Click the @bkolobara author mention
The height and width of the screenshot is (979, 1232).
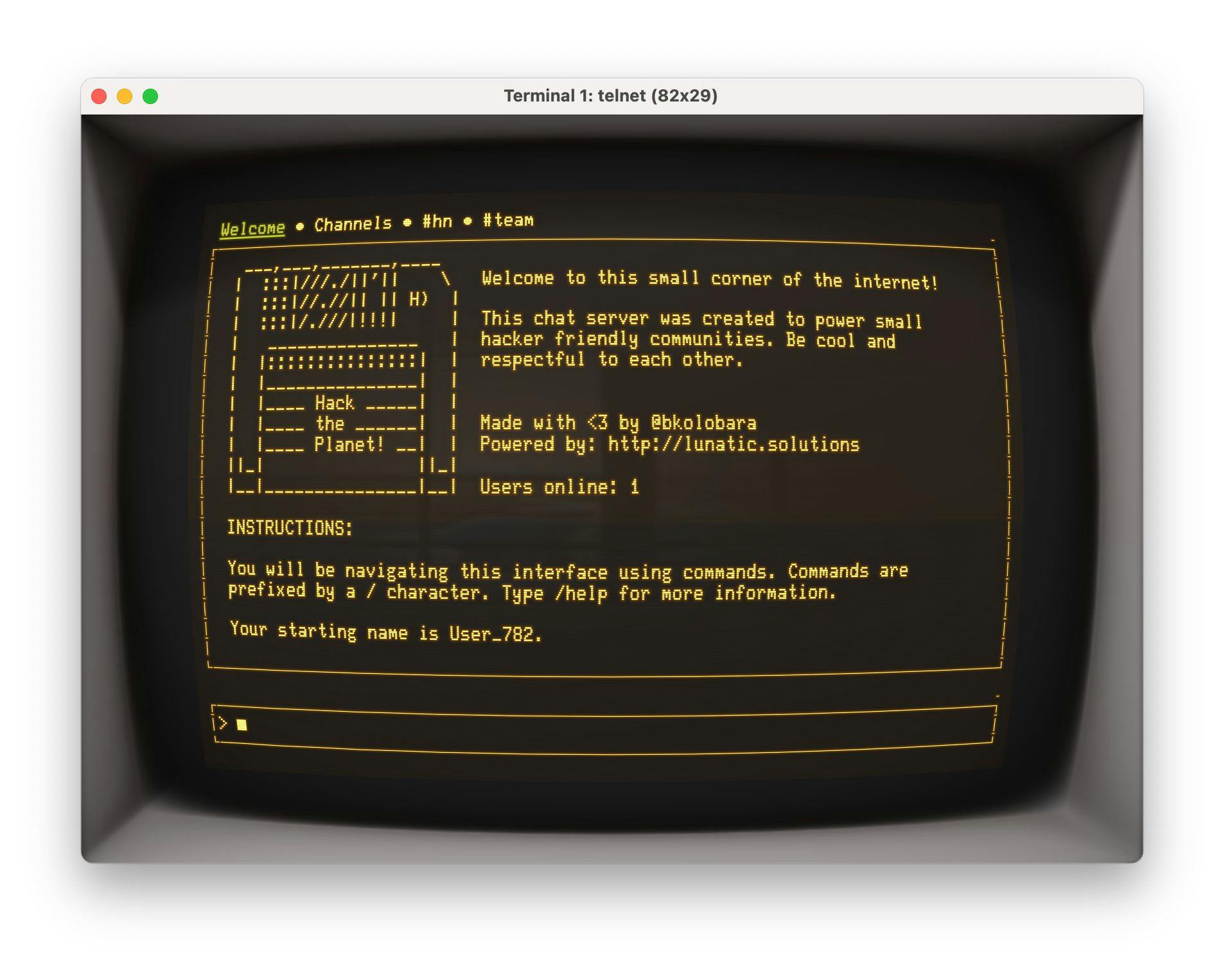coord(705,423)
